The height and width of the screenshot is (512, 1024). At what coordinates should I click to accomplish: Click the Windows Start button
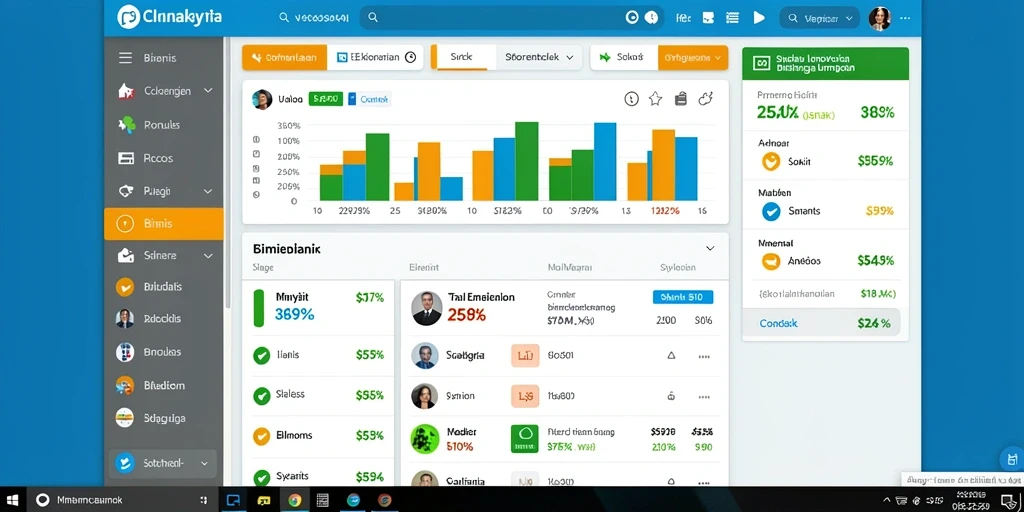coord(12,500)
